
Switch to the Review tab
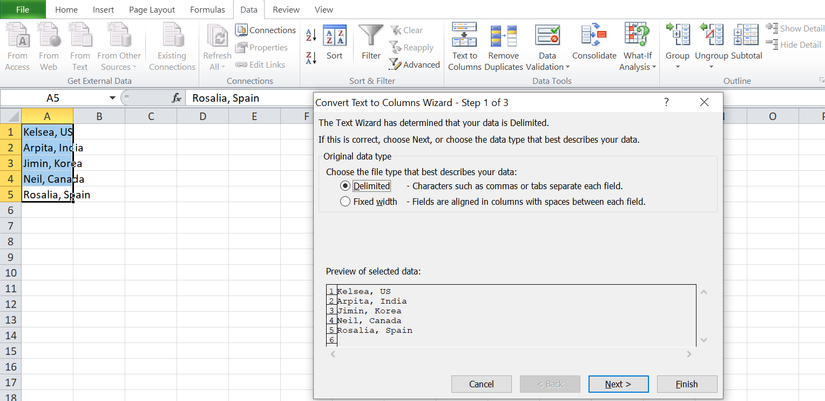[x=286, y=9]
